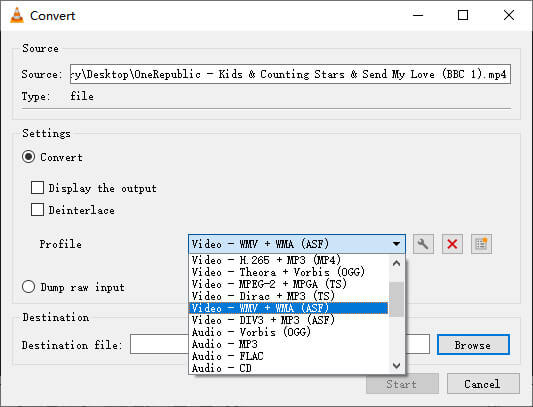Viewport: 533px width, 407px height.
Task: Click the Cancel button
Action: (483, 384)
